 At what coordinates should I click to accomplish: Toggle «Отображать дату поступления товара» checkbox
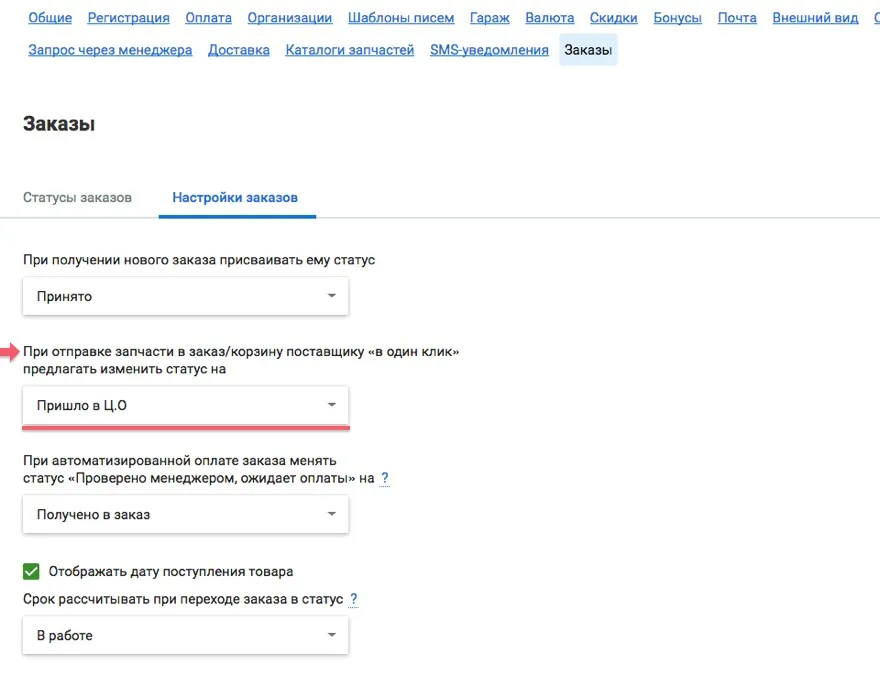(32, 572)
